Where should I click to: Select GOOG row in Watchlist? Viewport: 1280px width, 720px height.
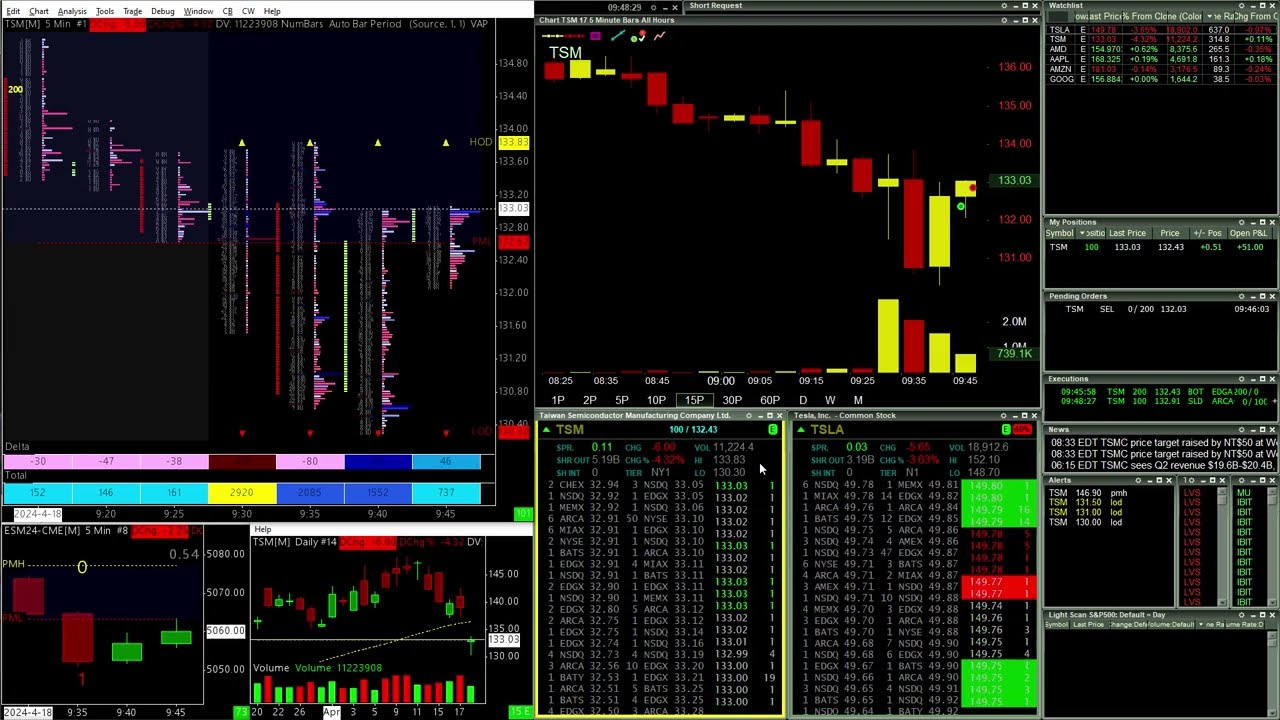click(1160, 79)
